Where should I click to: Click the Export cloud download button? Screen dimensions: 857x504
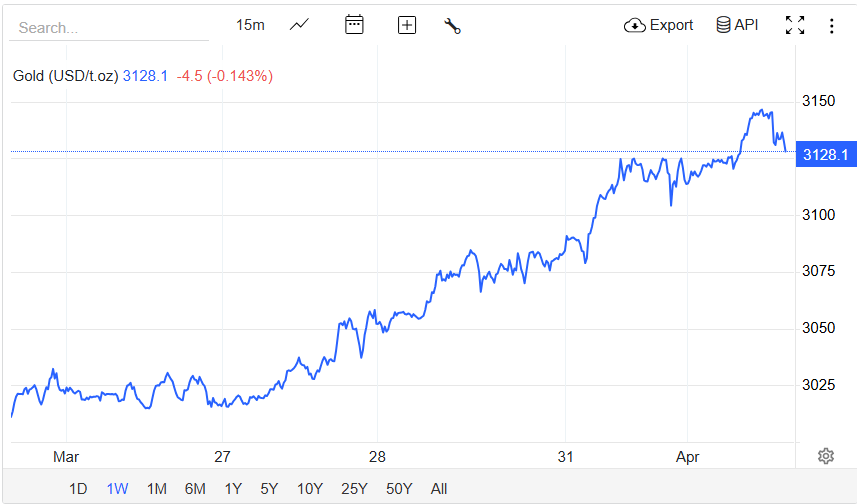[x=658, y=25]
